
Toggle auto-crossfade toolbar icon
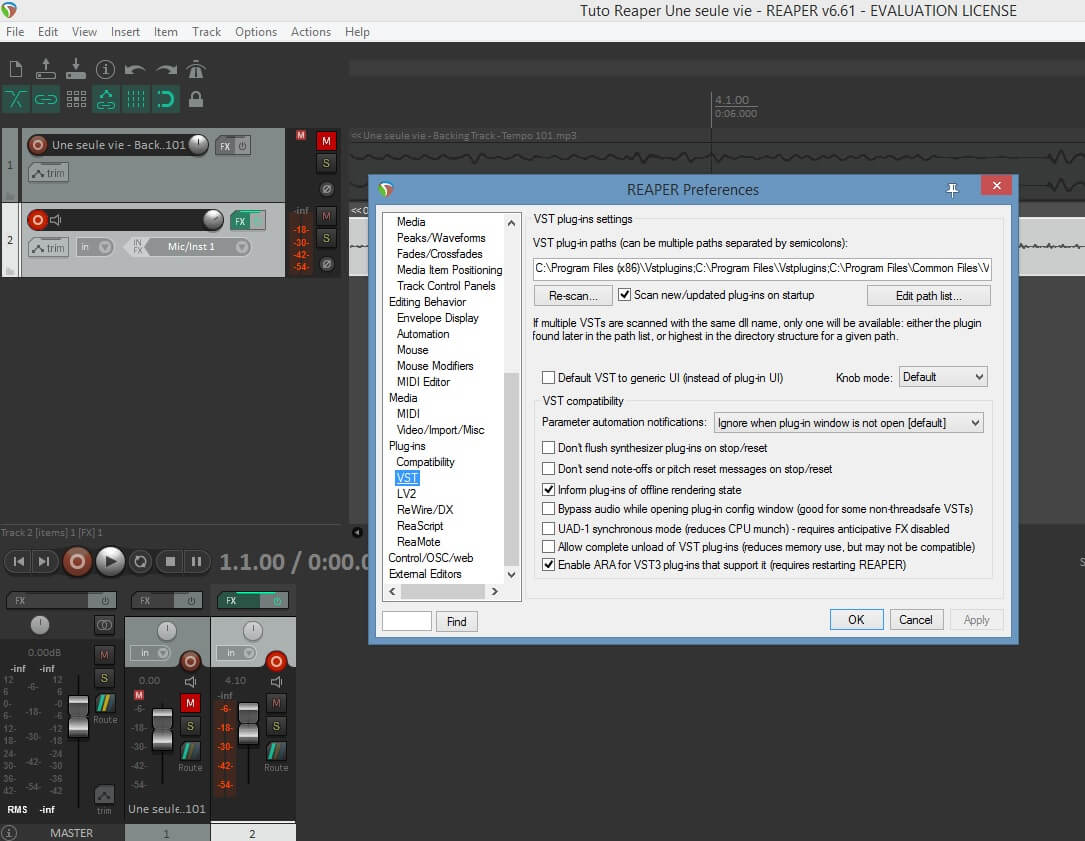15,99
